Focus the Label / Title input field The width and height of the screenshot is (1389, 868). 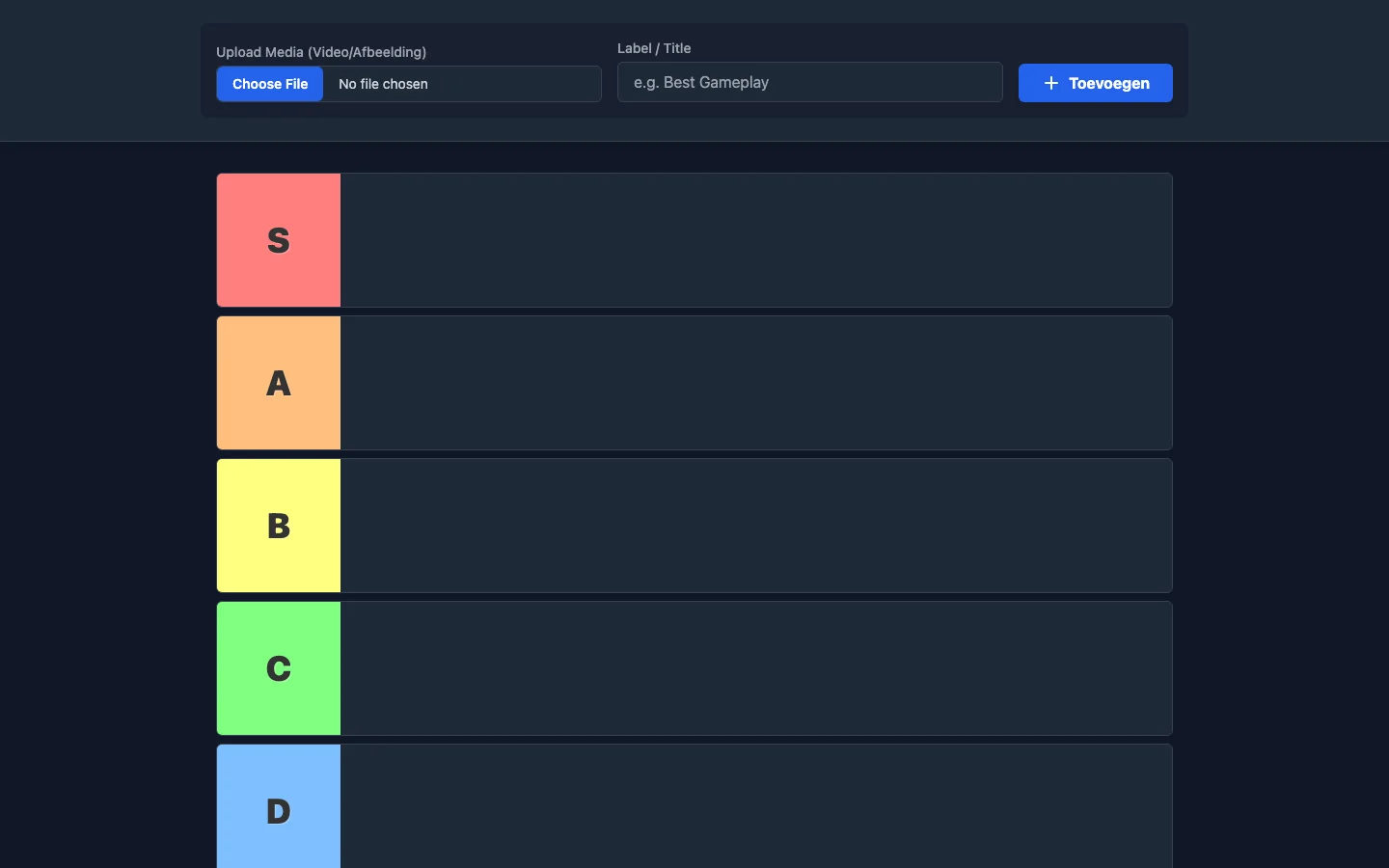[x=810, y=82]
